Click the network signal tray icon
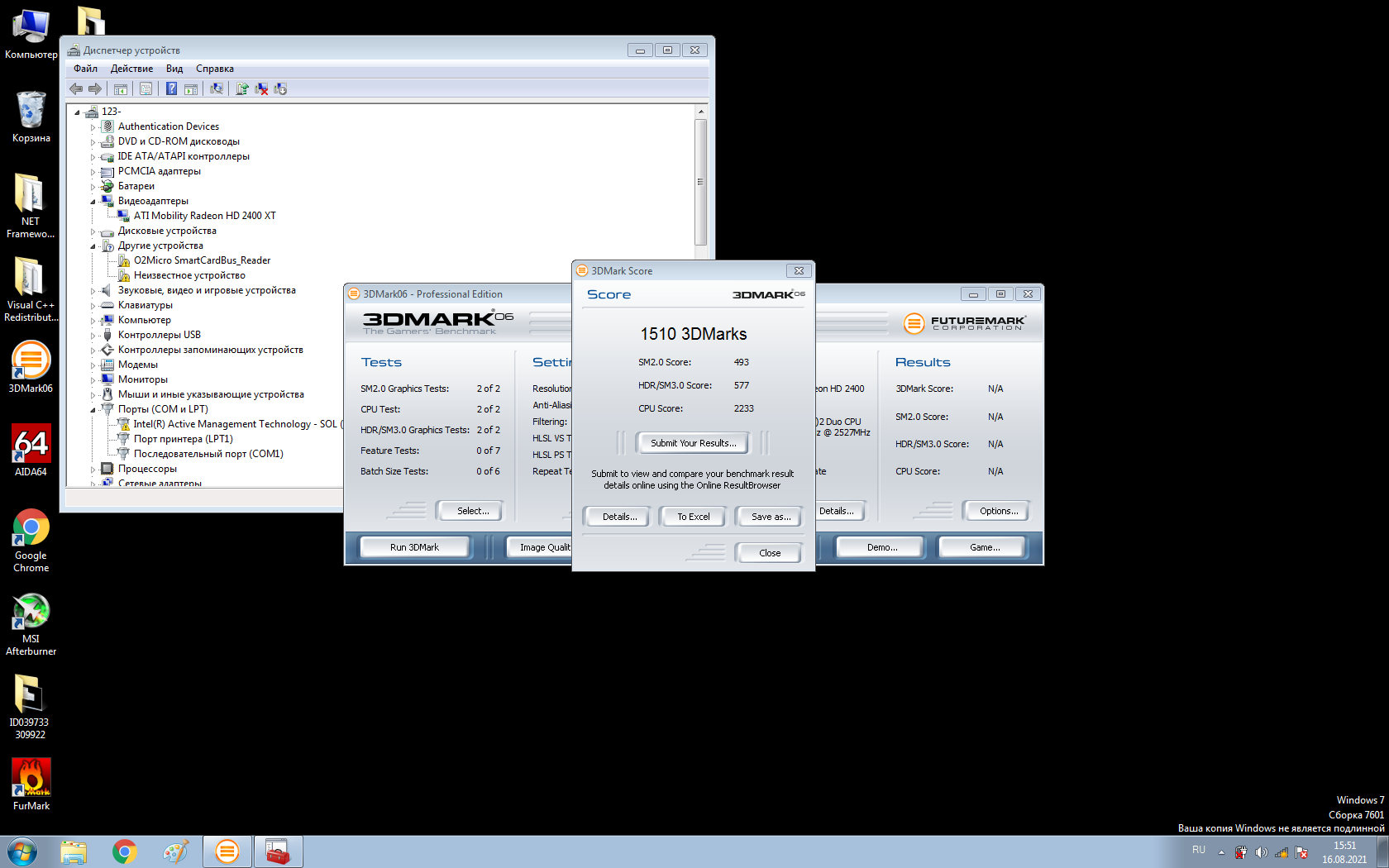 (1282, 852)
